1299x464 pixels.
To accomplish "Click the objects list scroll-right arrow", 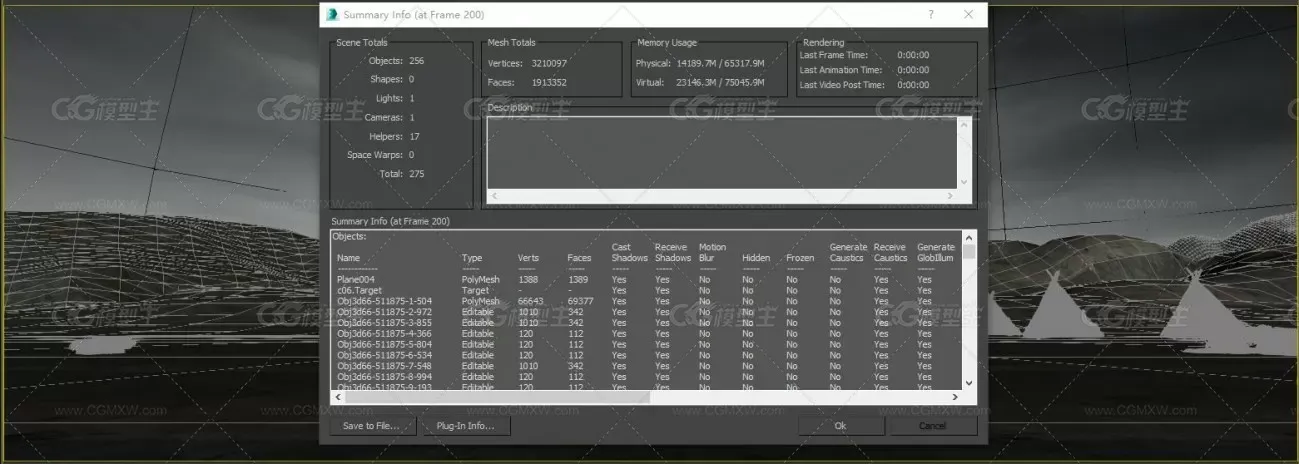I will pos(955,397).
